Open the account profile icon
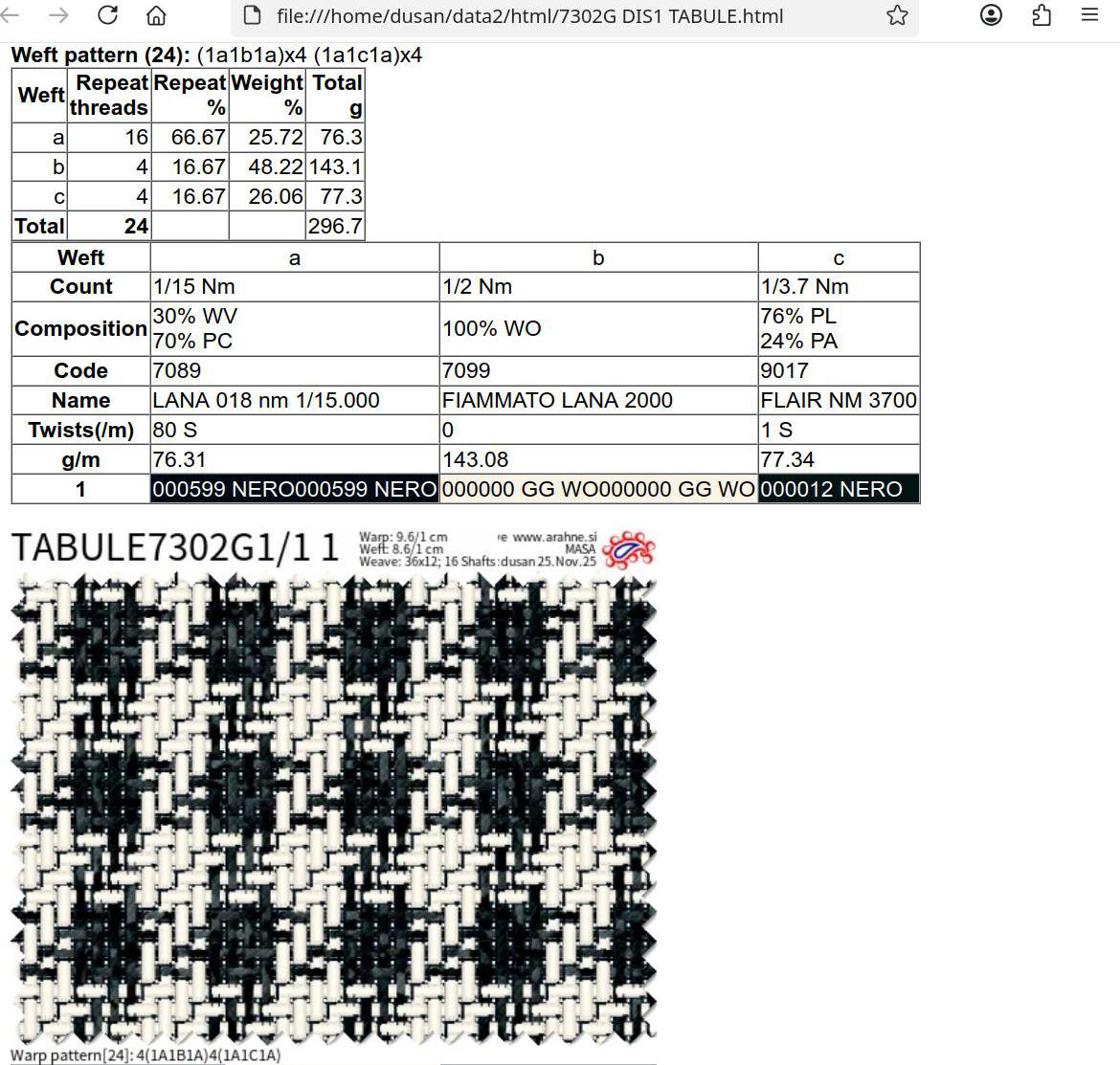The height and width of the screenshot is (1065, 1120). click(x=992, y=15)
